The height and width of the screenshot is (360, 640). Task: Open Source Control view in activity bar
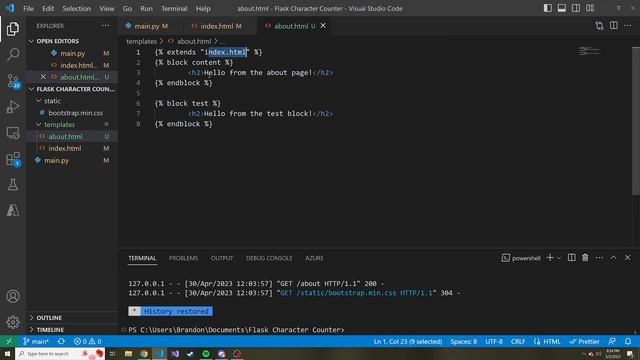pyautogui.click(x=13, y=81)
